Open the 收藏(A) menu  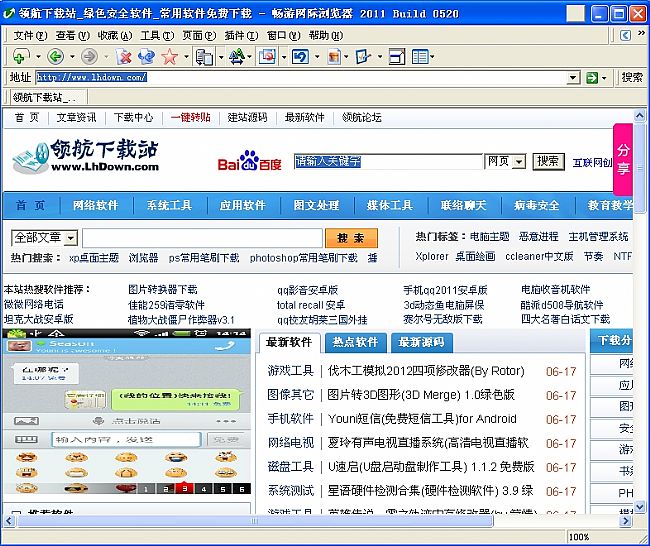[x=115, y=36]
